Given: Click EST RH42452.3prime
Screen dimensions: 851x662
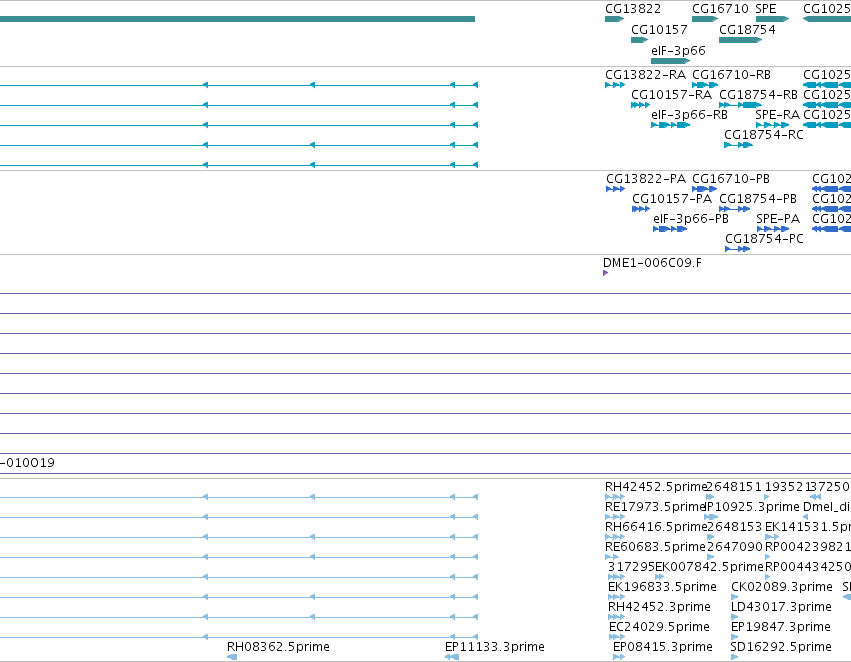Looking at the screenshot, I should (x=659, y=607).
